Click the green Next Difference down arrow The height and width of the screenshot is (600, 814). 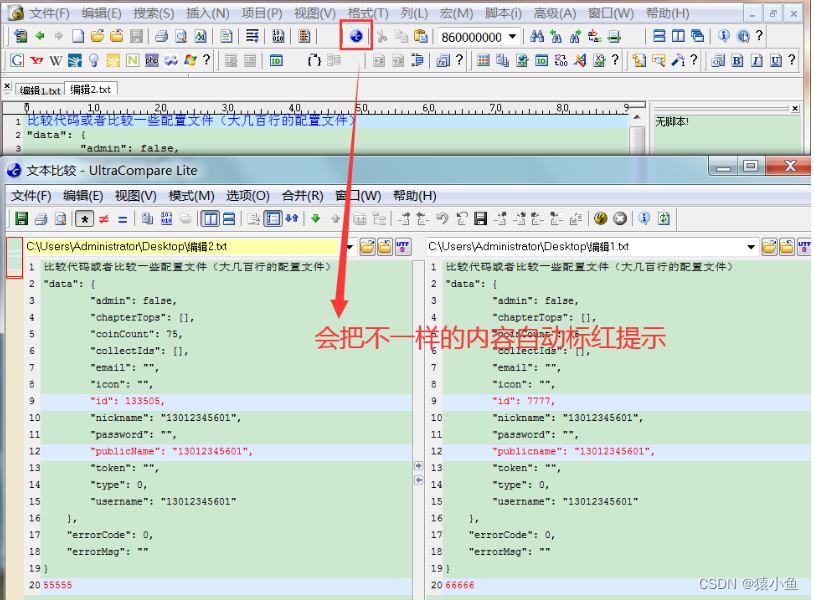tap(315, 219)
